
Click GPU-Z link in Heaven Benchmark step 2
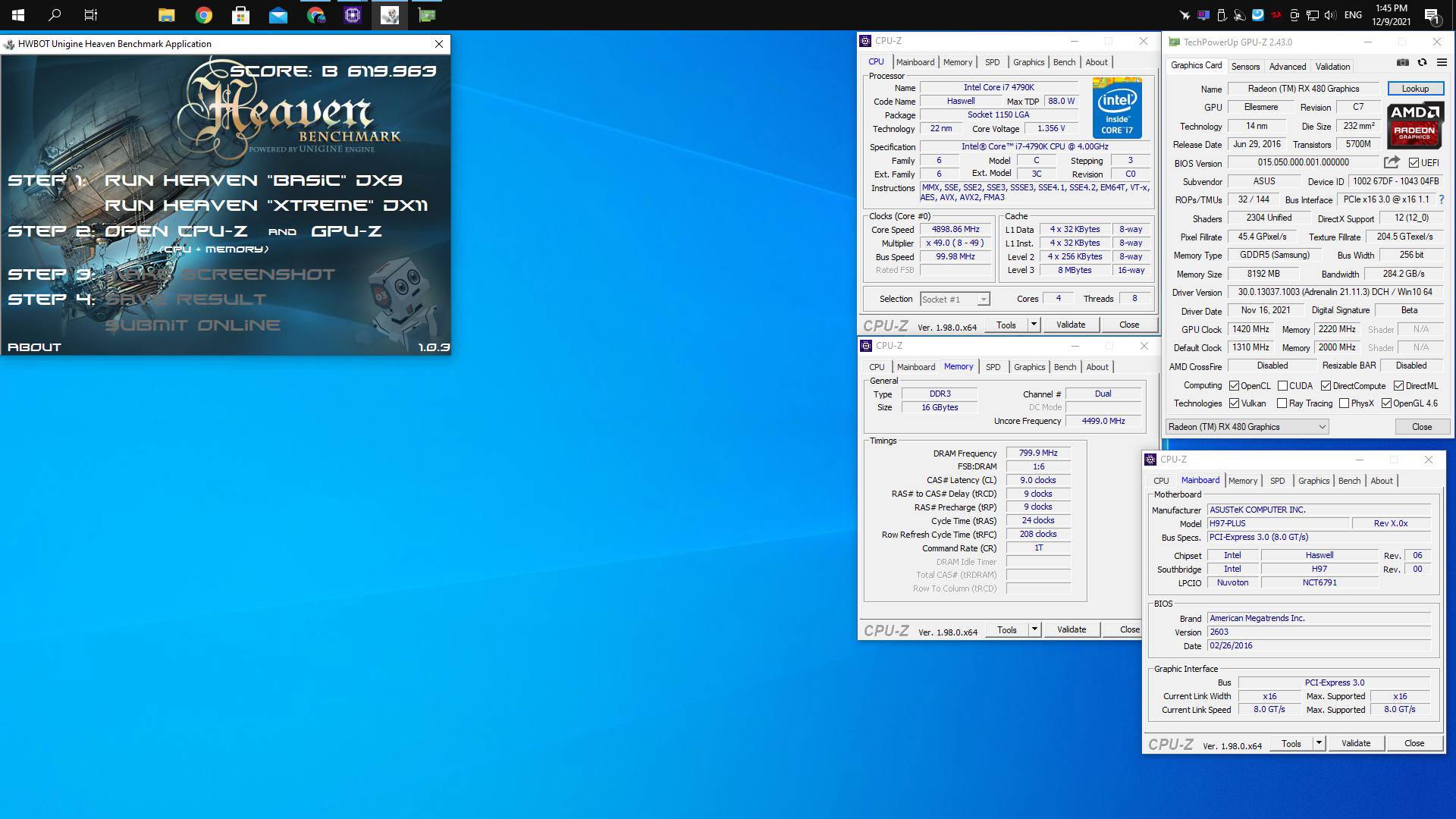click(347, 231)
